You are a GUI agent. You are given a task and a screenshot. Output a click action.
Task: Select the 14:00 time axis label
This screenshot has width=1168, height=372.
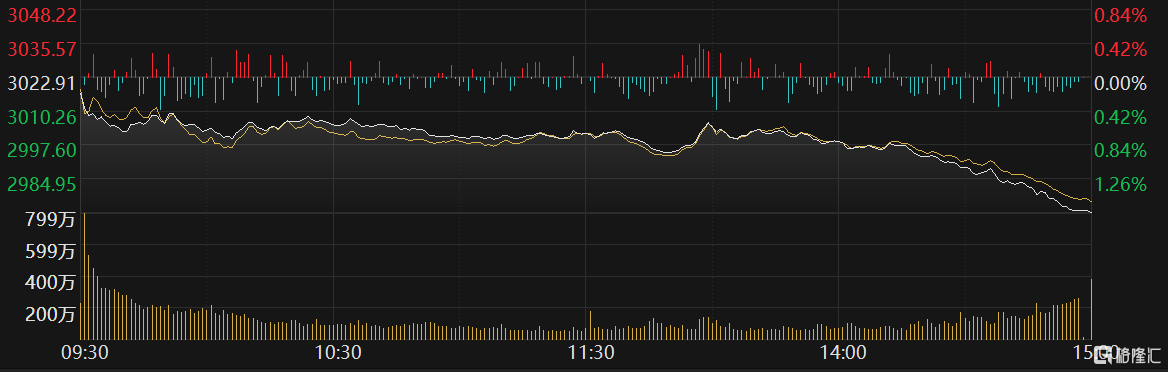point(841,352)
